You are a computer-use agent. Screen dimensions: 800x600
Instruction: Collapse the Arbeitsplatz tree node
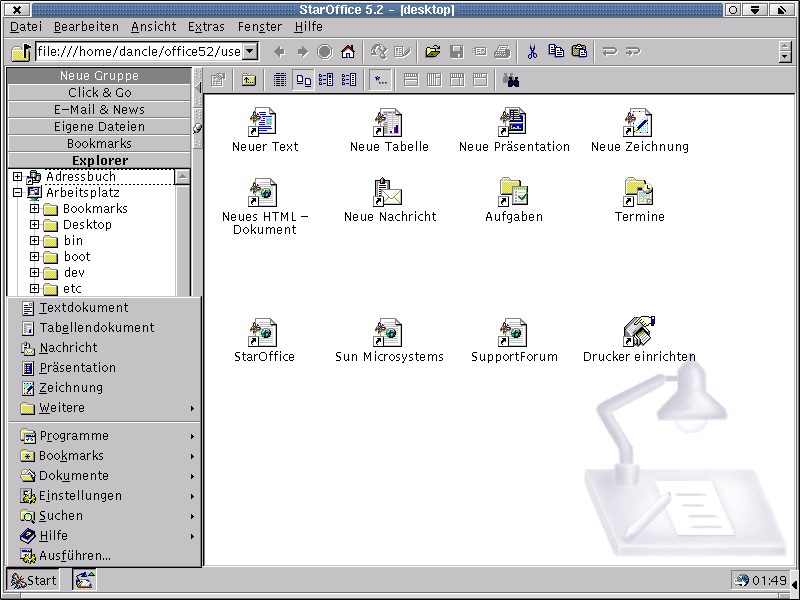pos(17,192)
